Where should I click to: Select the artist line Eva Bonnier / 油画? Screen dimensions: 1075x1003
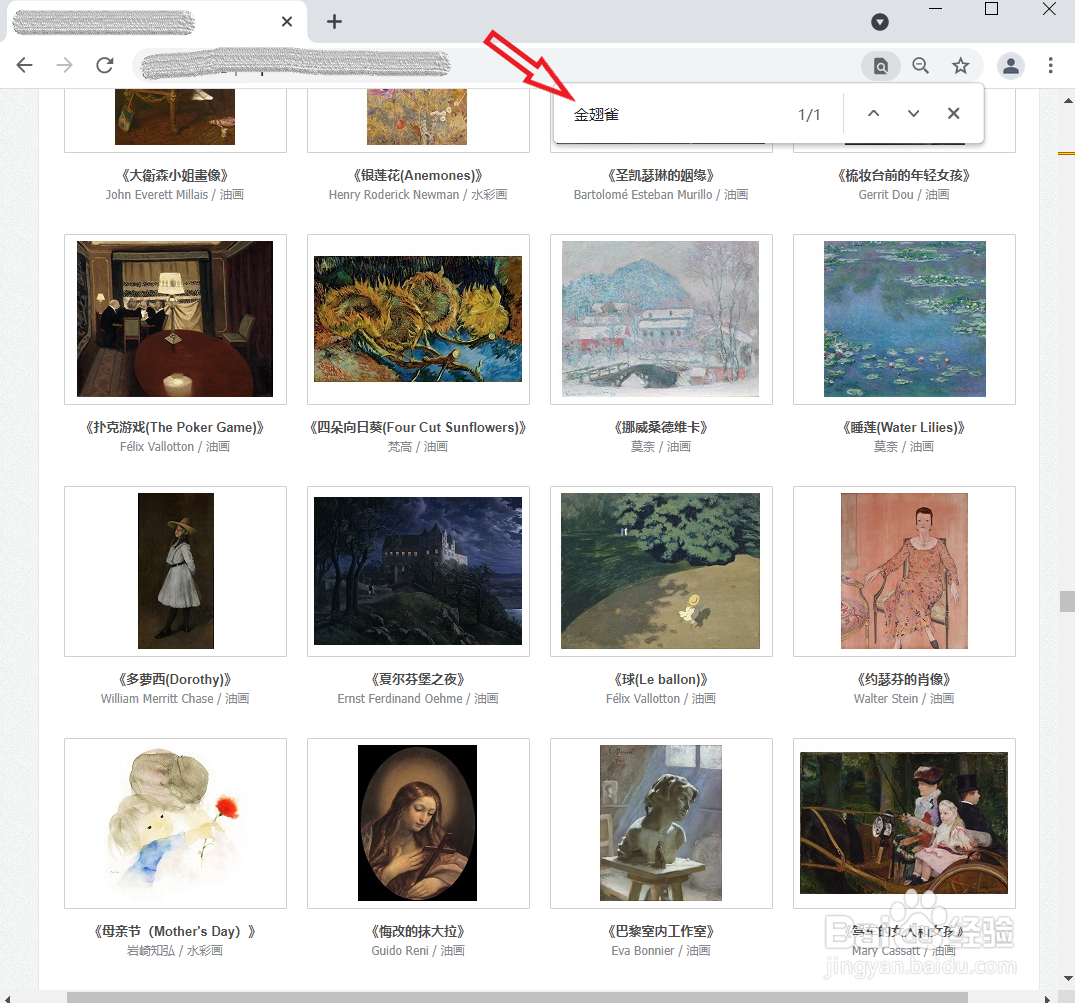pos(660,950)
